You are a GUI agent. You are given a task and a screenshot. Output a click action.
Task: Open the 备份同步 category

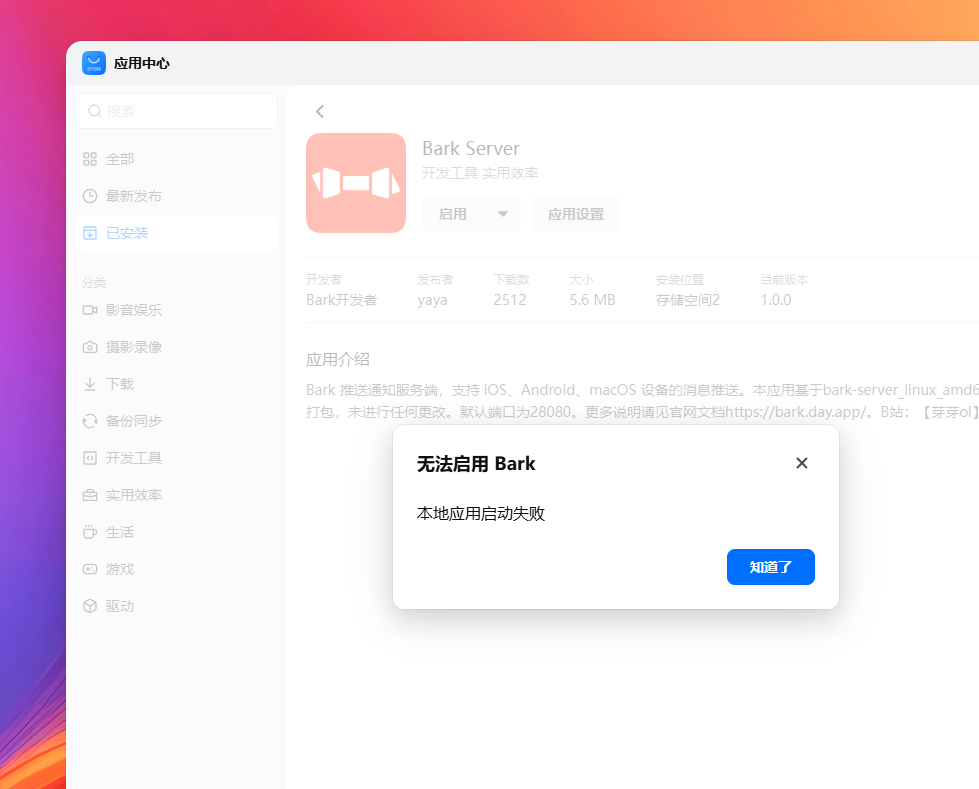(175, 421)
